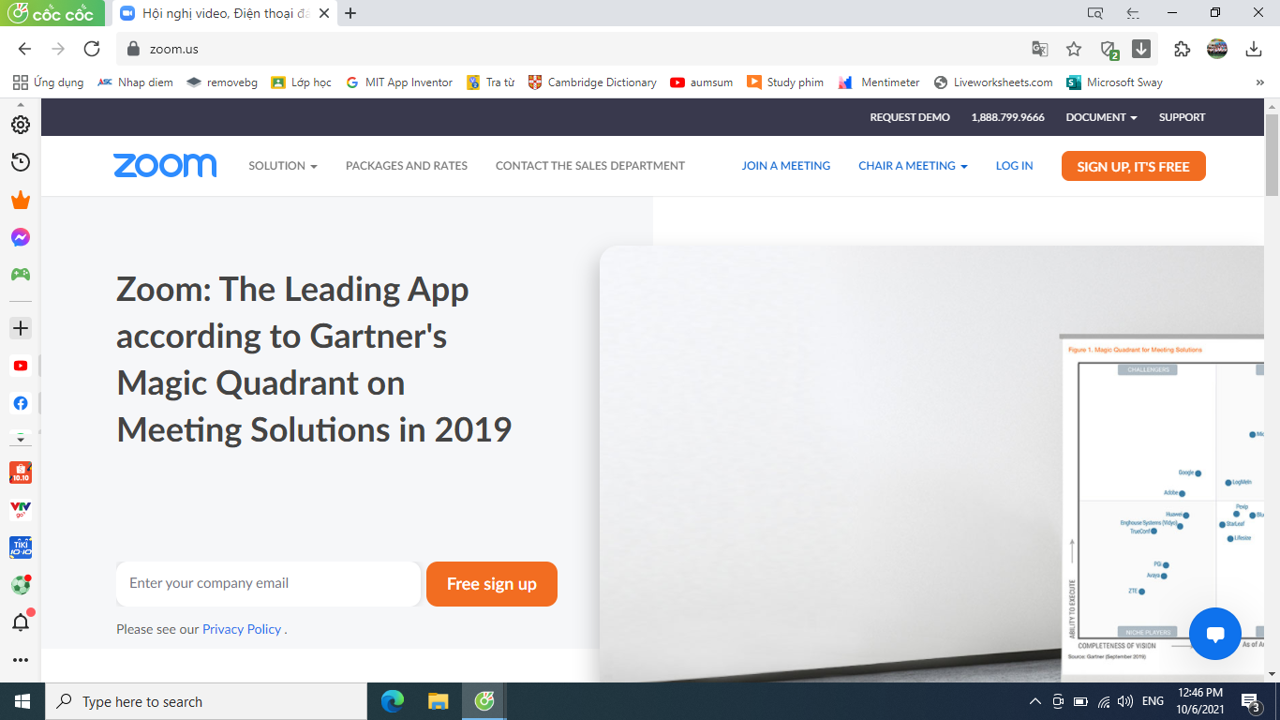1280x720 pixels.
Task: Show hidden system tray icons chevron
Action: click(1035, 701)
